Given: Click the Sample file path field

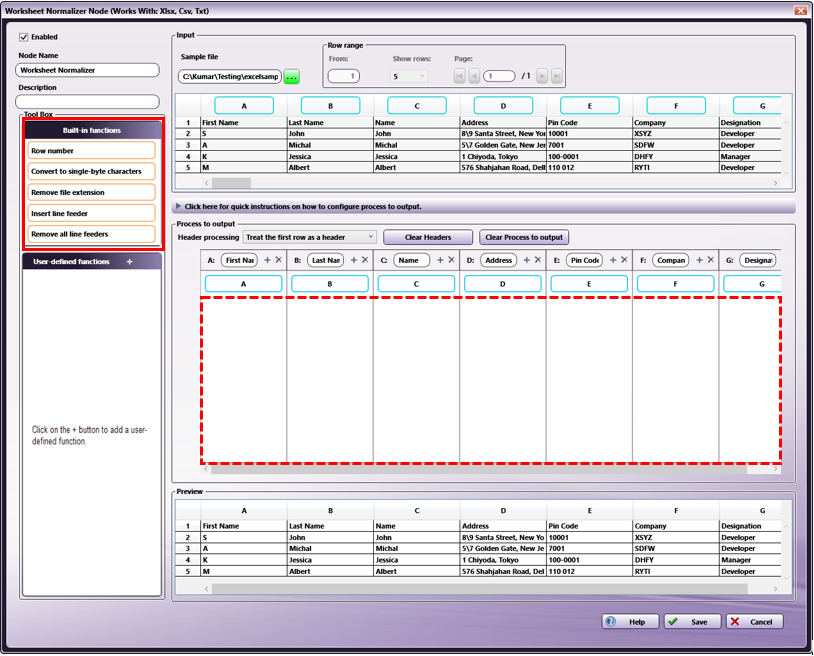Looking at the screenshot, I should (x=230, y=76).
